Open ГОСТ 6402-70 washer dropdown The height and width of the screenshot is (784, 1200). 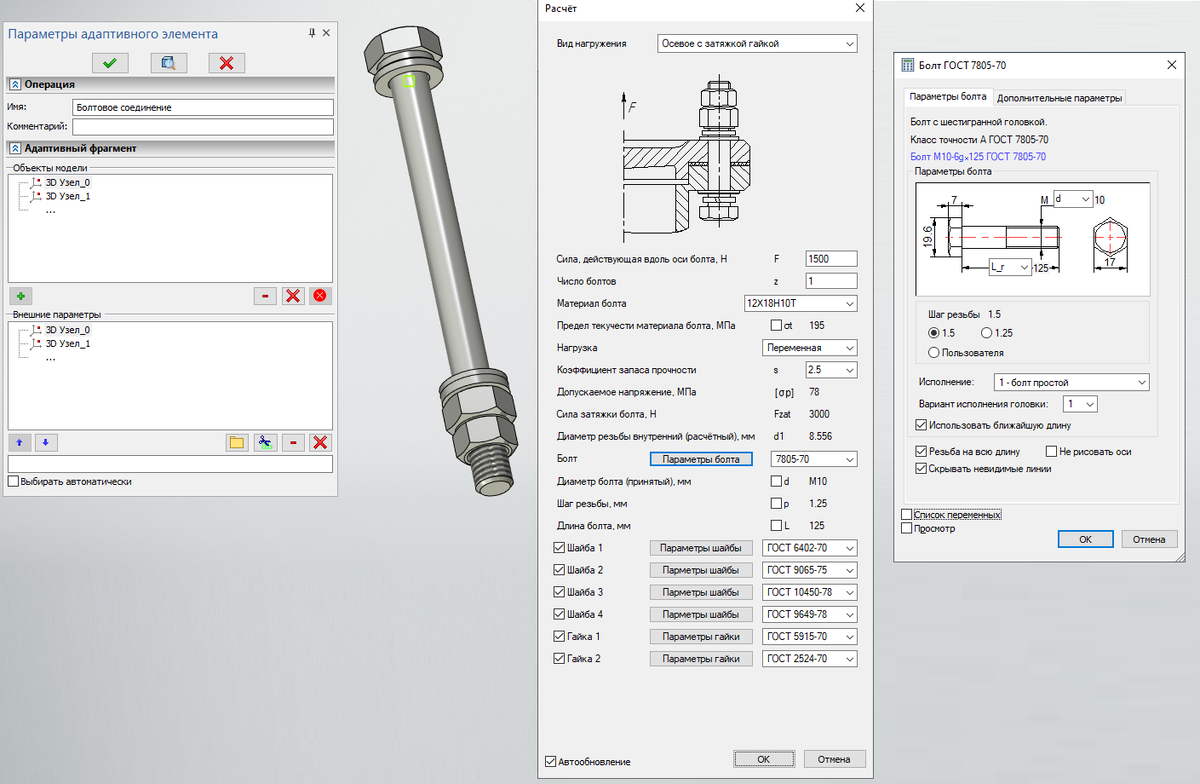click(809, 548)
